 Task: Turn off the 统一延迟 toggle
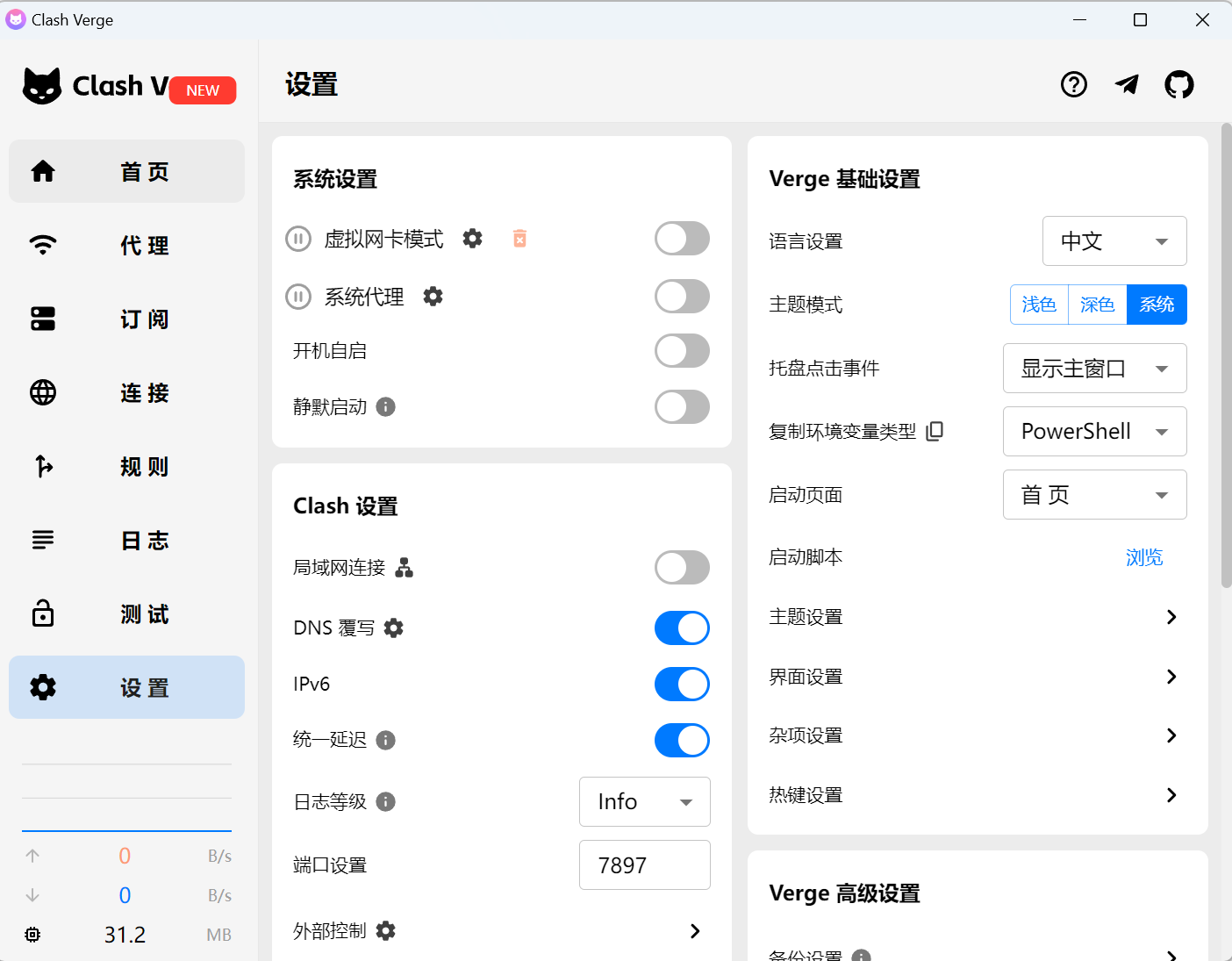click(682, 740)
